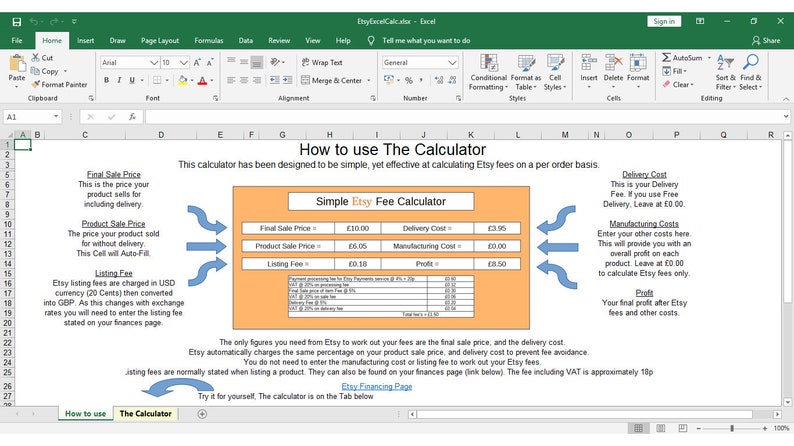This screenshot has width=794, height=446.
Task: Open Number Format dropdown showing General
Action: click(452, 62)
